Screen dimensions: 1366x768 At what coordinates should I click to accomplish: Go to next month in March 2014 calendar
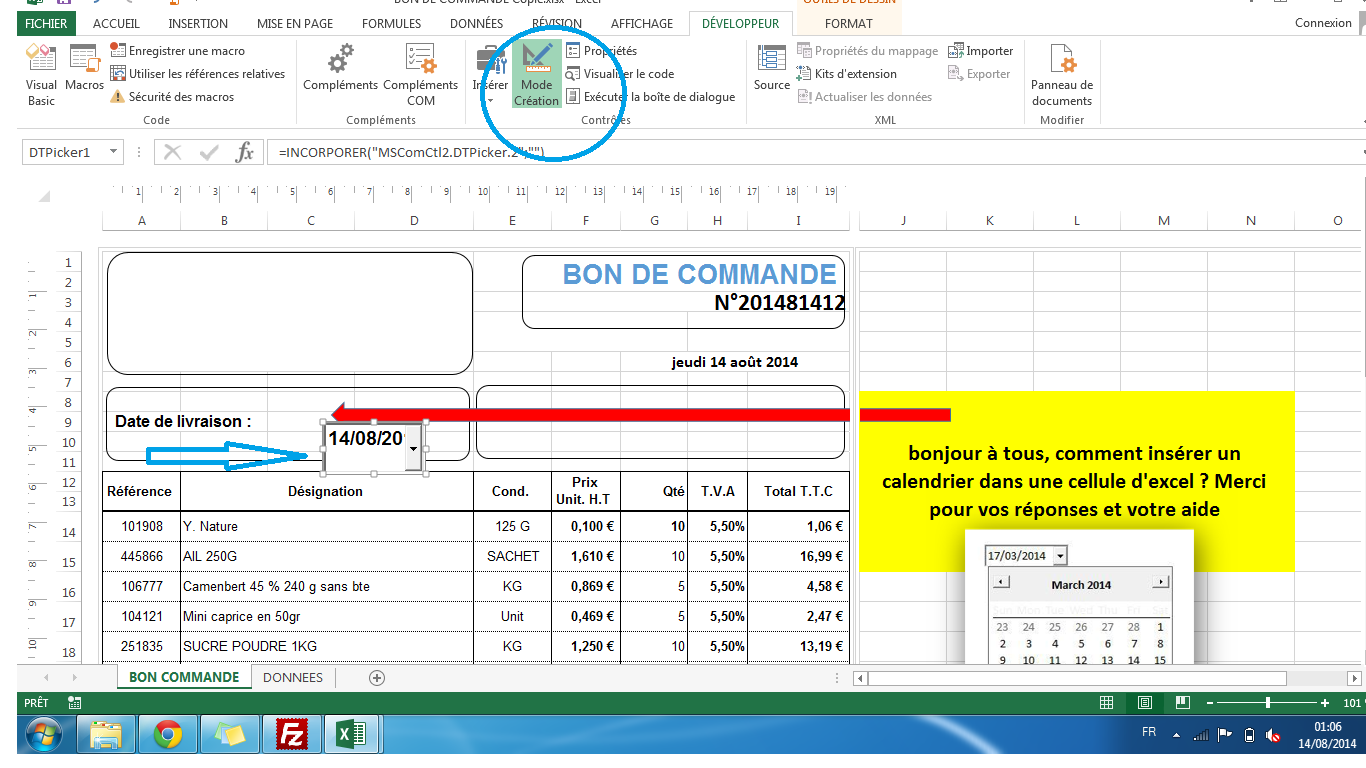pos(1160,582)
